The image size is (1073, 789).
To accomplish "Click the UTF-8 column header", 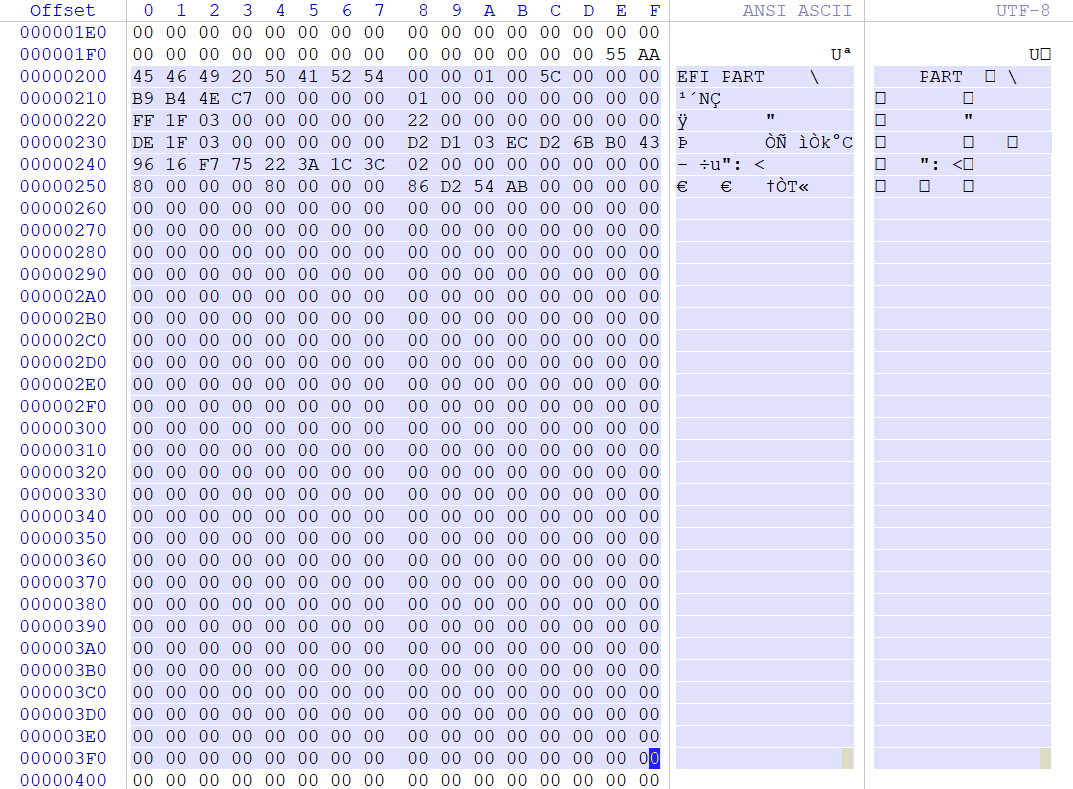I will tap(1023, 10).
